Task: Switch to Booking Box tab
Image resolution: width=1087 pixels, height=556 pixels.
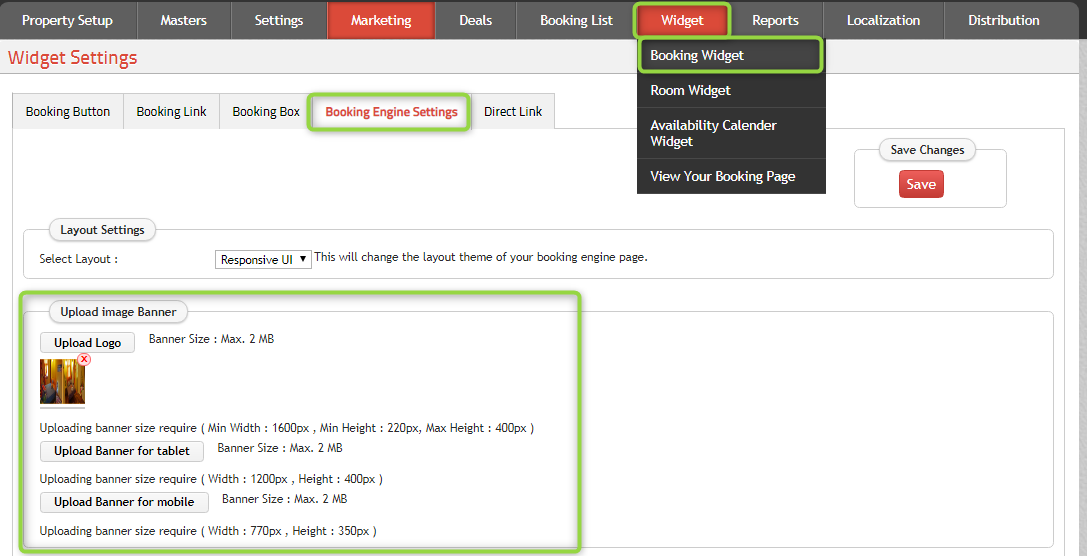Action: tap(266, 112)
